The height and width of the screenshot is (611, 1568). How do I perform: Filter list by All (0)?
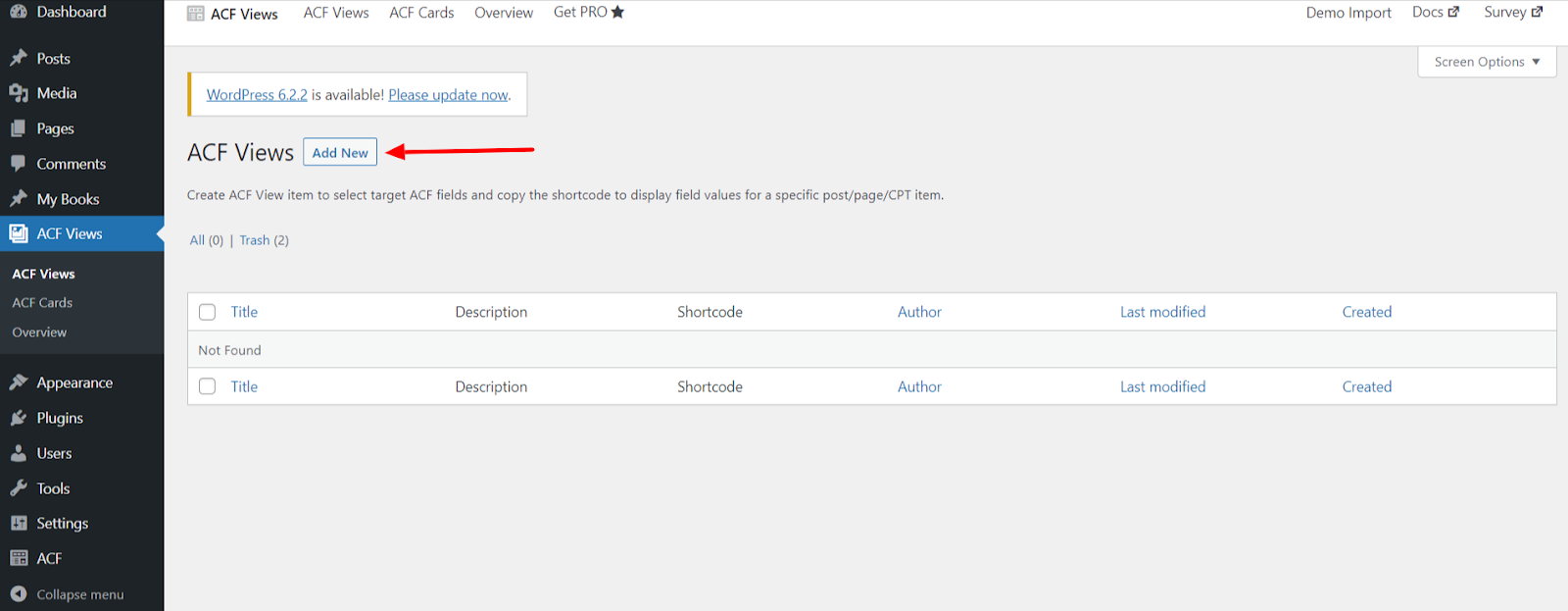click(207, 240)
